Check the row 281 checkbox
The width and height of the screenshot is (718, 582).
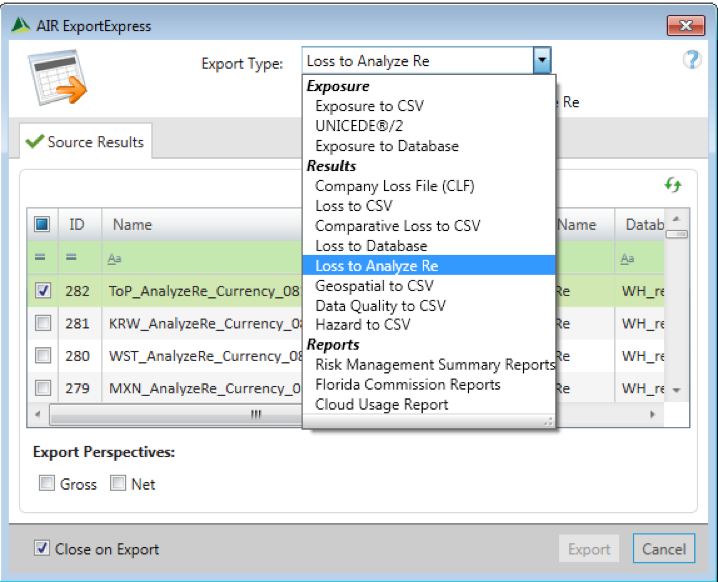point(43,323)
